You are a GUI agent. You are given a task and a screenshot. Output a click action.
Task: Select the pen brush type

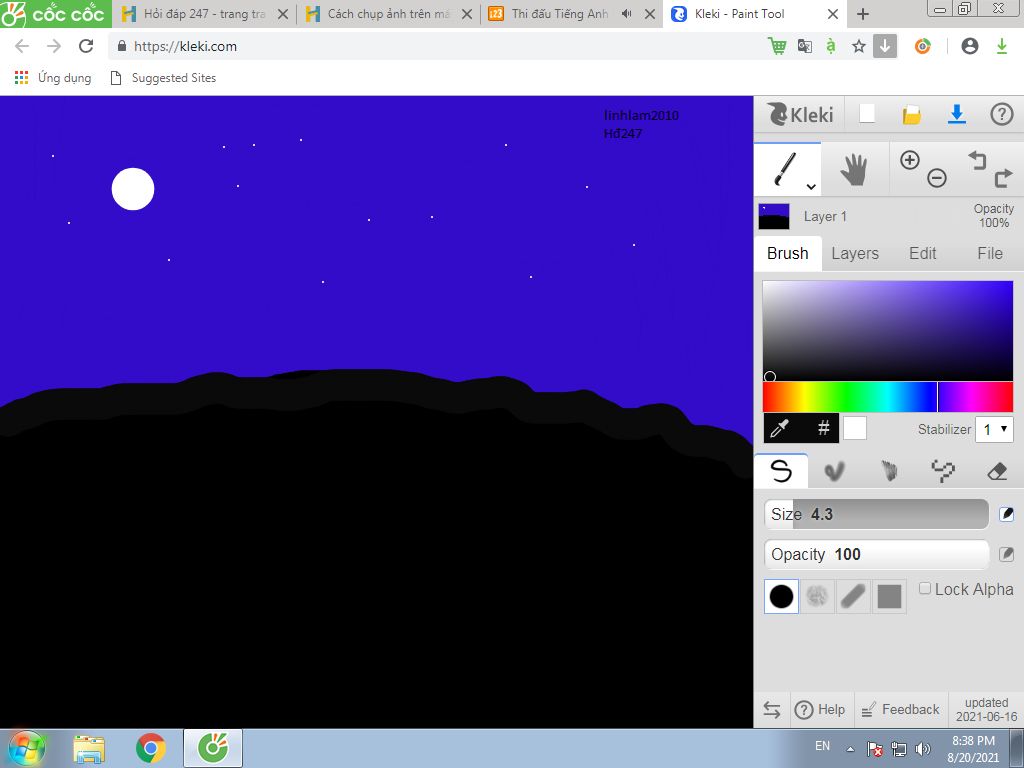pyautogui.click(x=781, y=471)
